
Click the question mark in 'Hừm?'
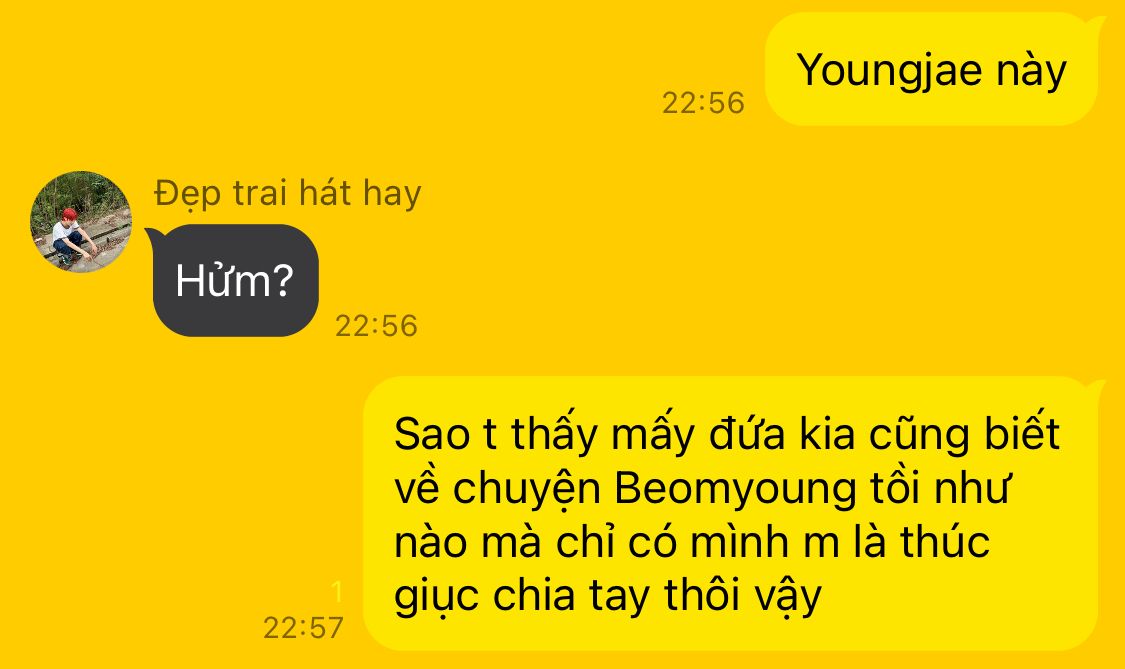coord(283,281)
